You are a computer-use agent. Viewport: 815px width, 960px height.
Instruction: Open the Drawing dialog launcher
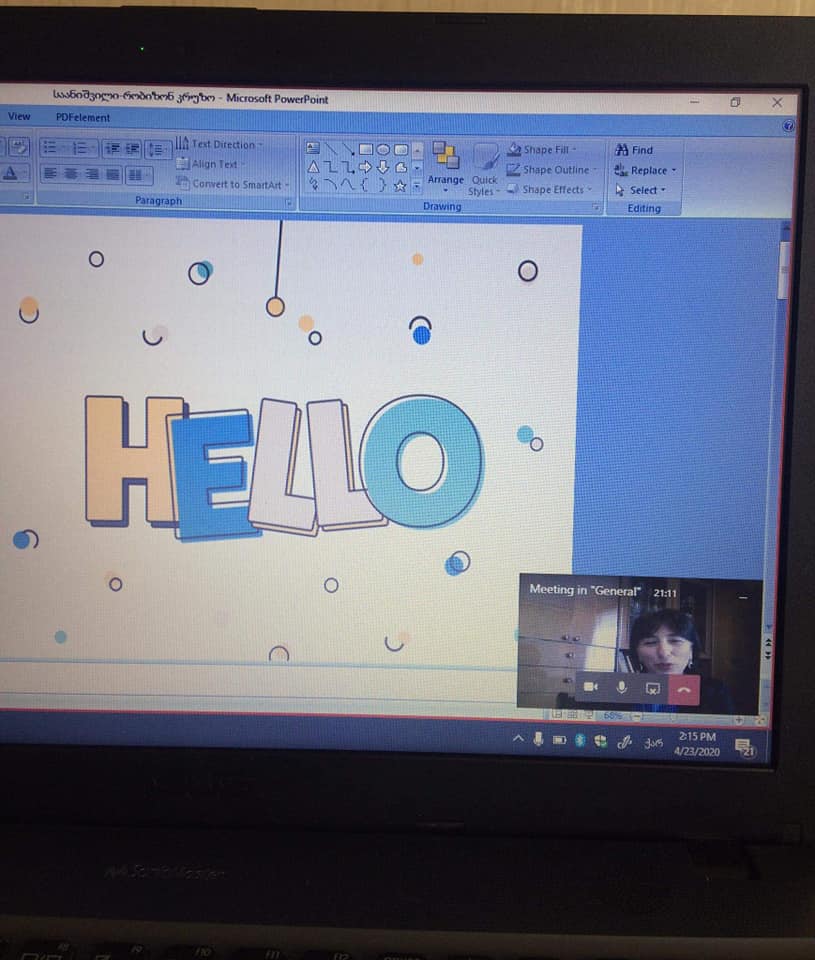[x=596, y=208]
